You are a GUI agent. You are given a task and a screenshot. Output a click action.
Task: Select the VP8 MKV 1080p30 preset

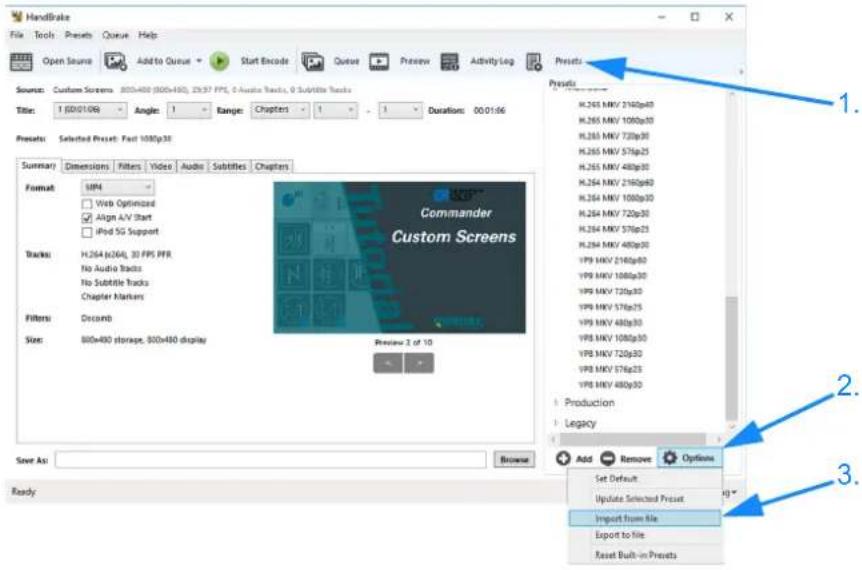(x=612, y=338)
